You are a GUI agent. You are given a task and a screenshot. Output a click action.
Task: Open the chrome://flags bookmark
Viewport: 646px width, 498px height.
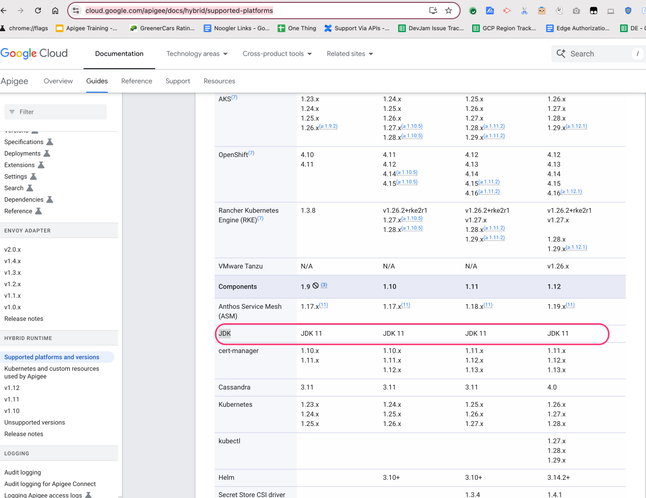tap(24, 28)
